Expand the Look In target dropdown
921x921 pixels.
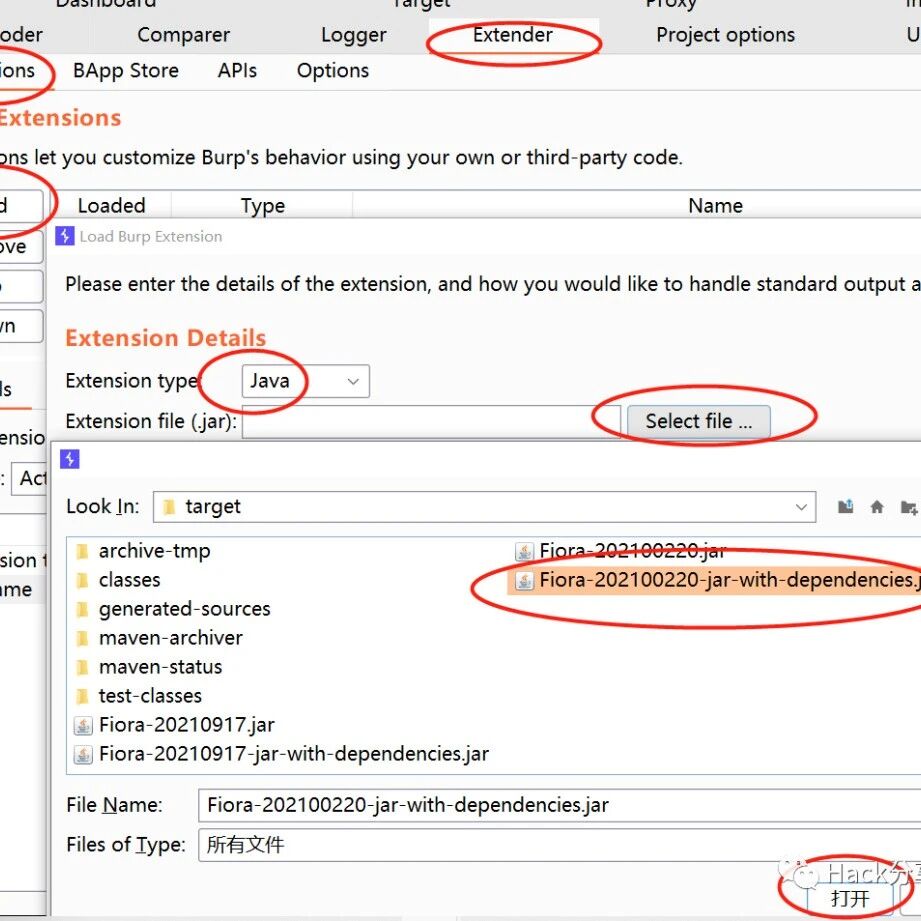[484, 507]
